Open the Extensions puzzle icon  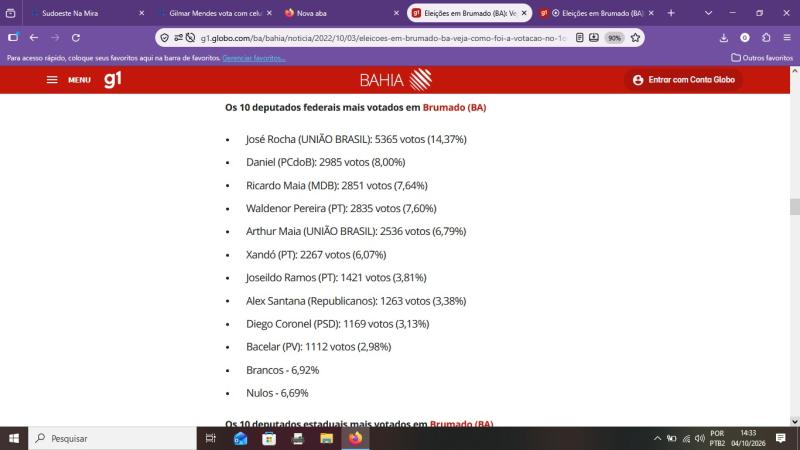click(766, 38)
